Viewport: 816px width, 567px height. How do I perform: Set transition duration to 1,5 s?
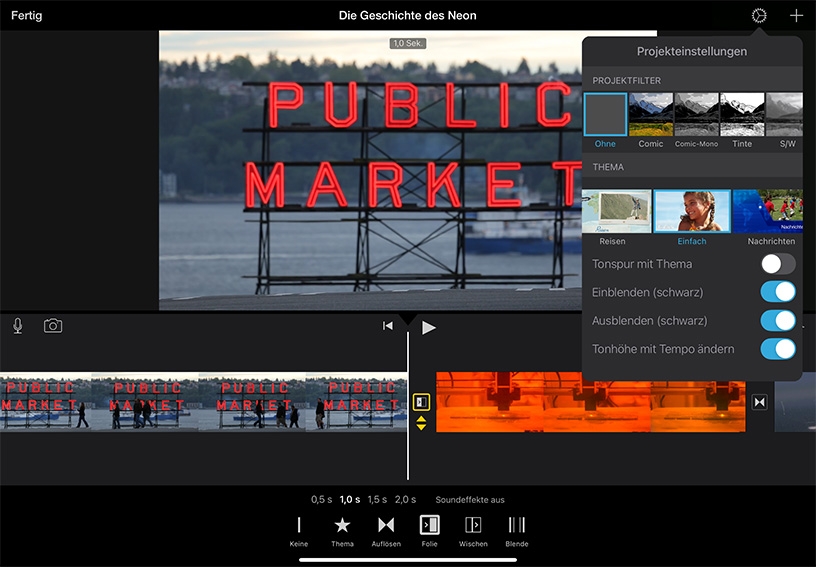377,499
